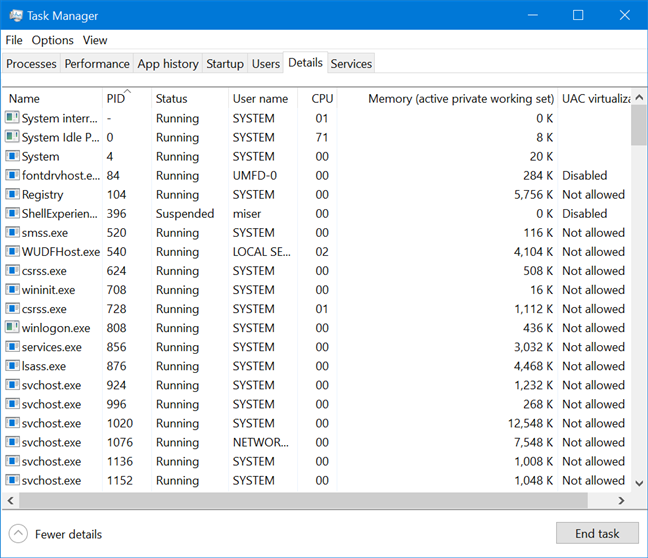648x558 pixels.
Task: Switch to the Processes tab
Action: (31, 64)
